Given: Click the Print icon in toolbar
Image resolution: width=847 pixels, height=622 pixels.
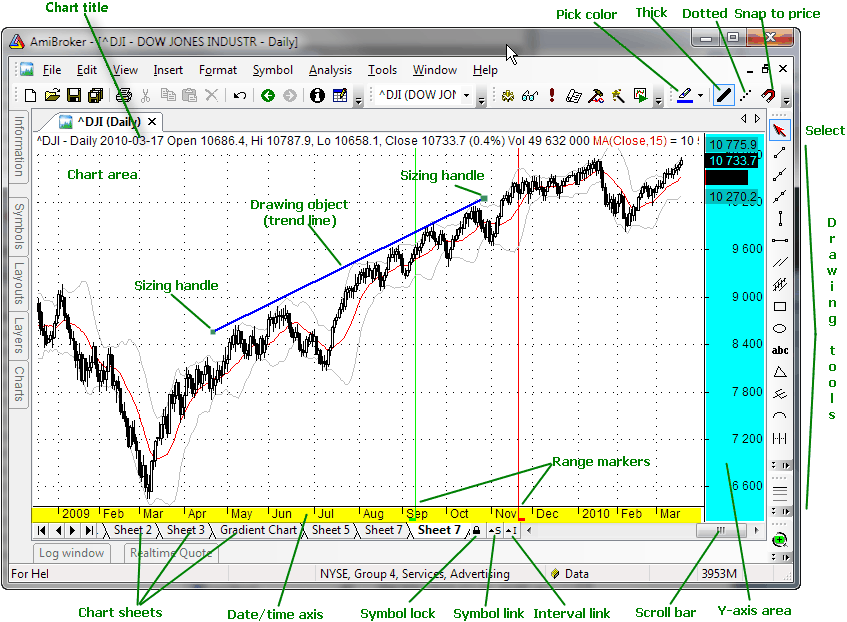Looking at the screenshot, I should [124, 96].
